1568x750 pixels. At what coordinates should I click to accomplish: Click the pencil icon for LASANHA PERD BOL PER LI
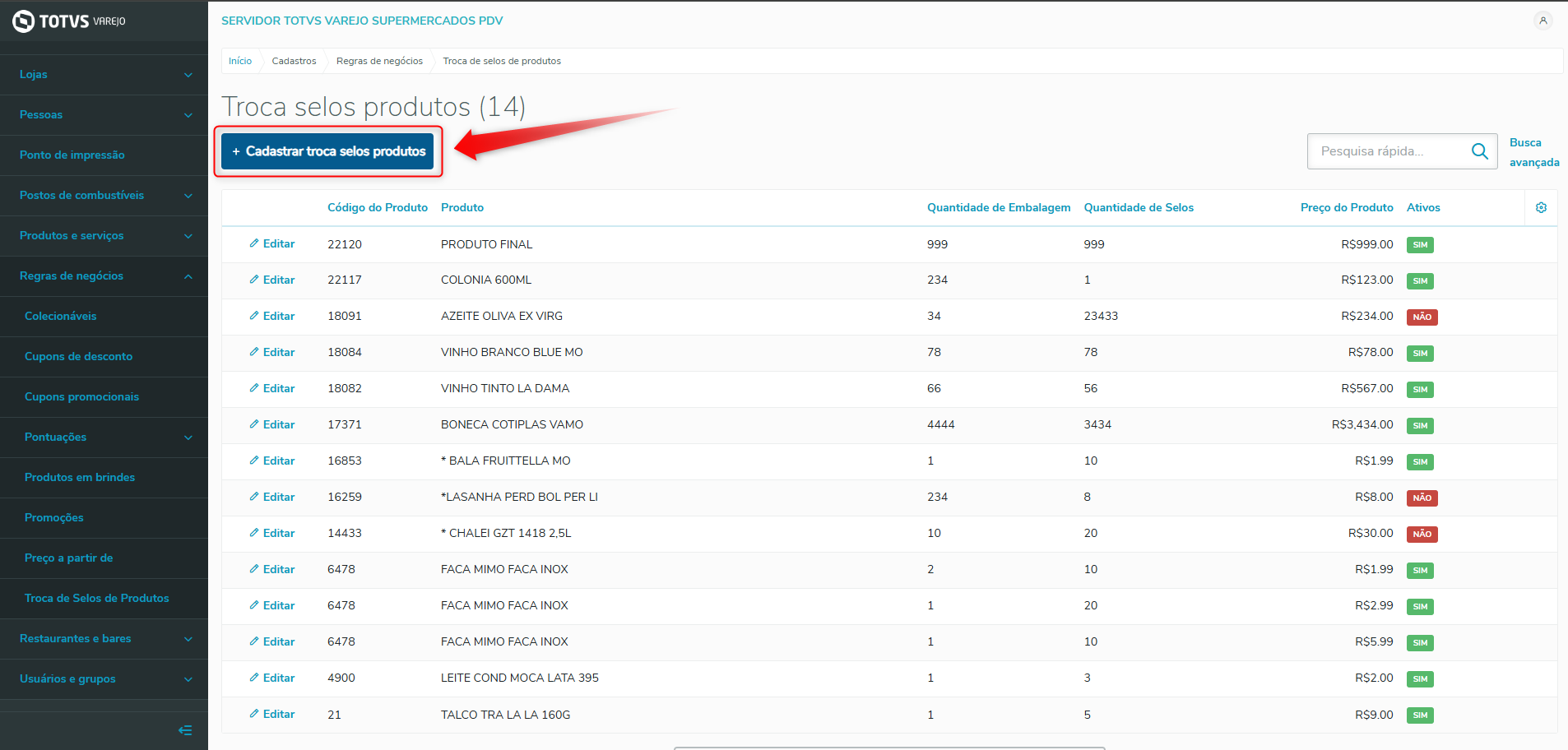[254, 497]
